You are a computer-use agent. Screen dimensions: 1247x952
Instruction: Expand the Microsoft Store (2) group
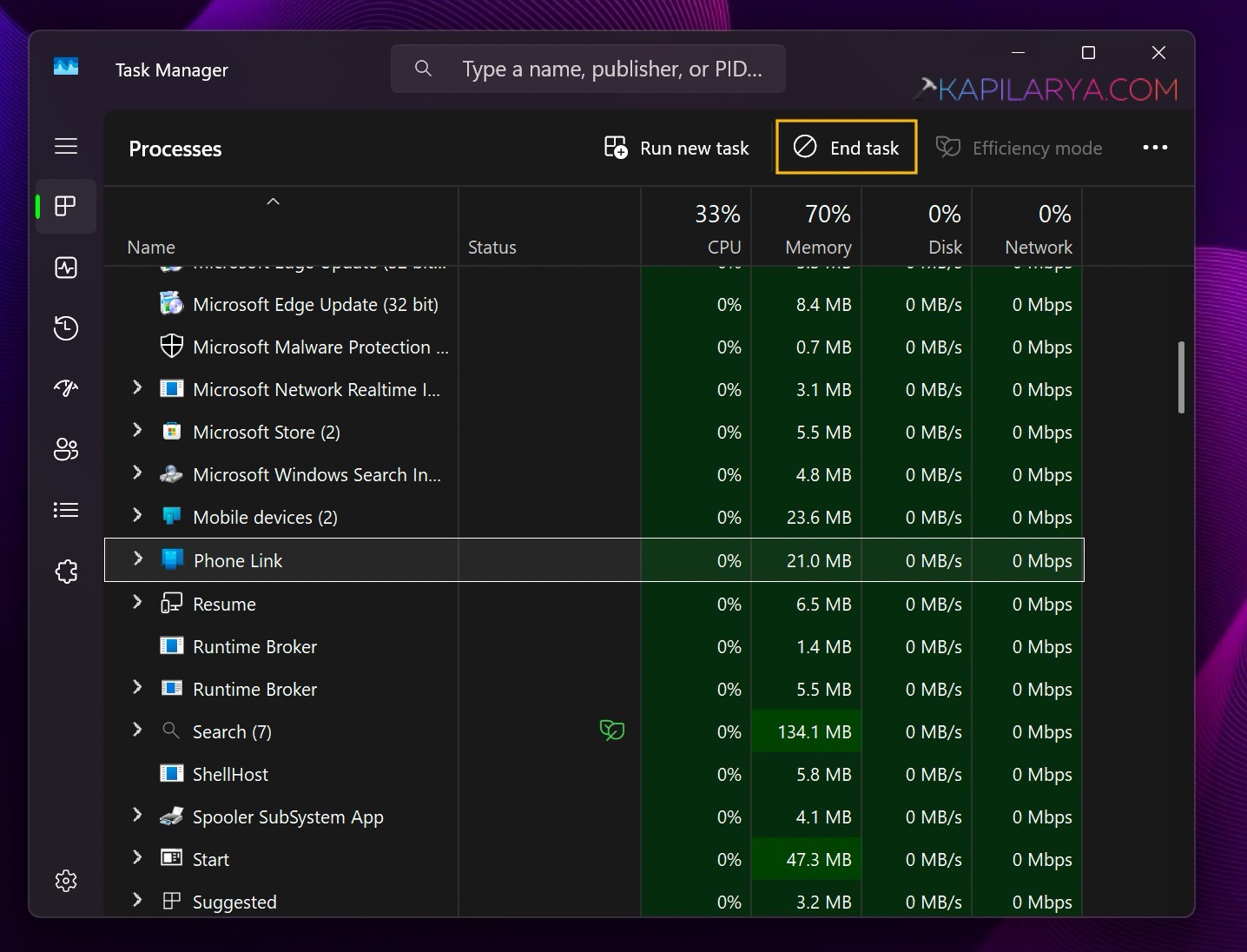[x=136, y=430]
